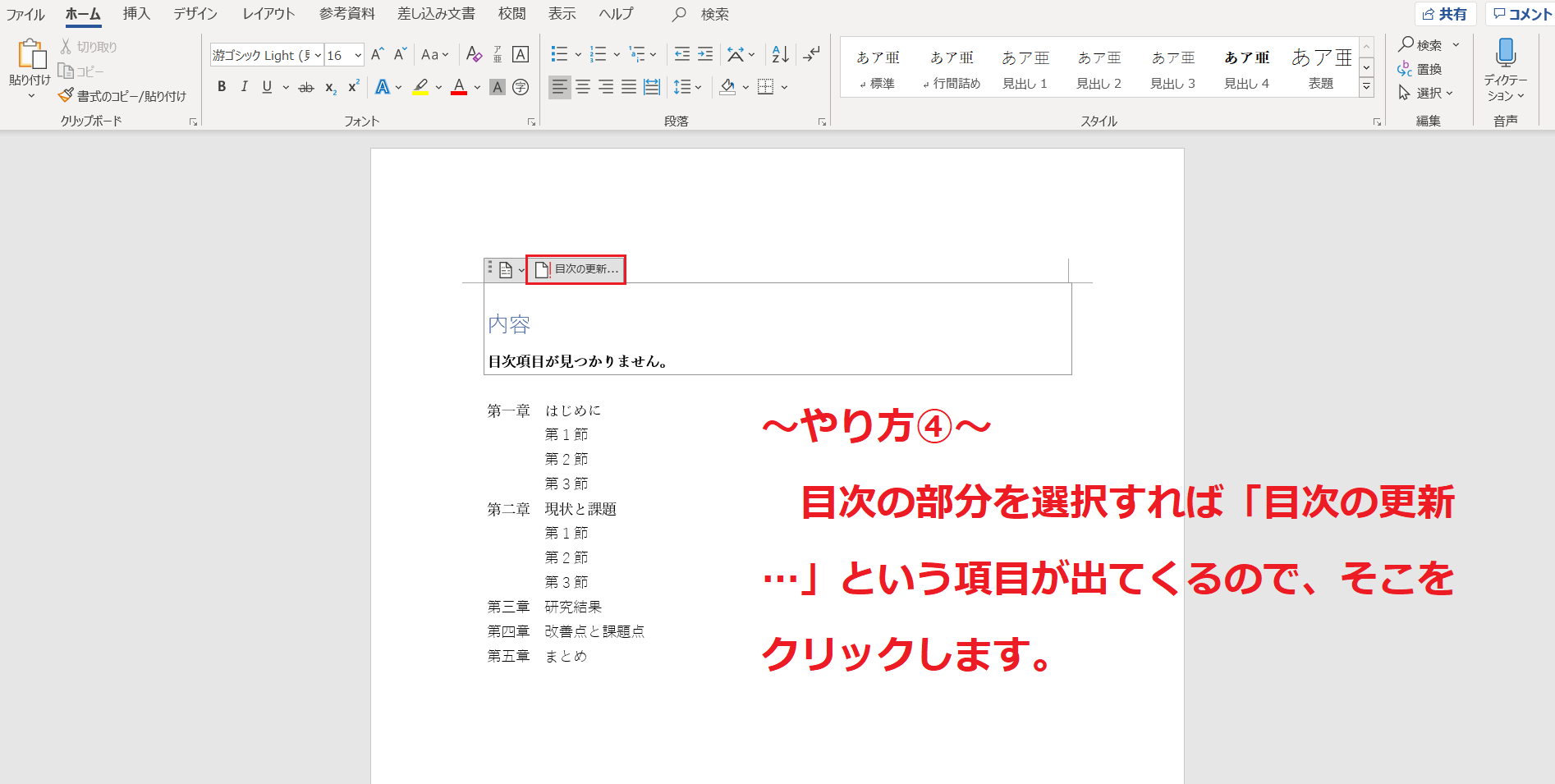Click the enclosed character border A icon
This screenshot has width=1555, height=784.
[521, 55]
